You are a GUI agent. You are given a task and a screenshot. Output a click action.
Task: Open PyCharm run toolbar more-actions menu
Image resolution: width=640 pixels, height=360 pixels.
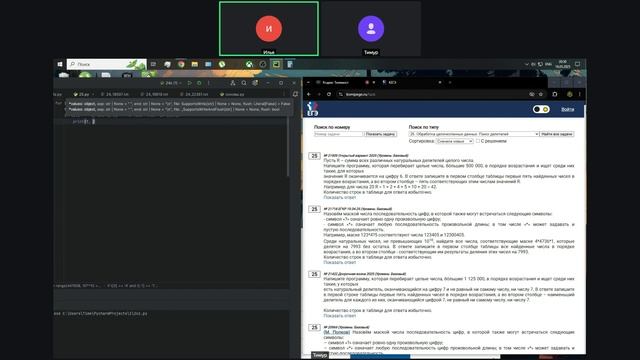click(x=209, y=83)
